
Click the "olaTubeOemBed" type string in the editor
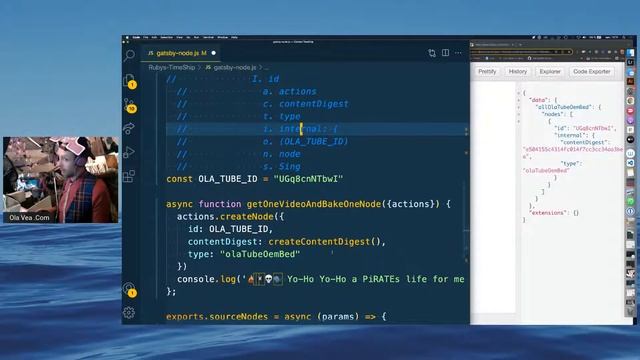(x=260, y=254)
